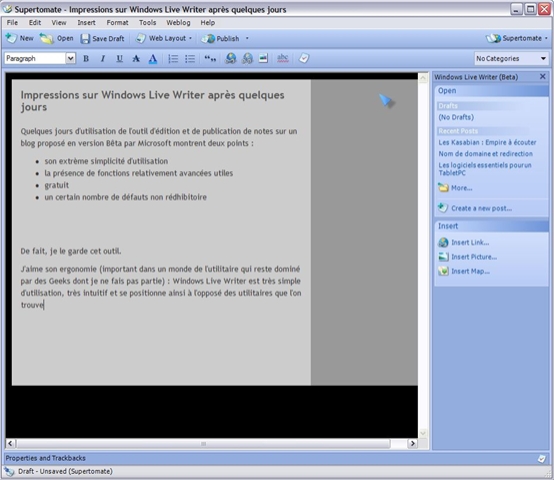Image resolution: width=554 pixels, height=480 pixels.
Task: Apply blockquote formatting
Action: pos(210,59)
